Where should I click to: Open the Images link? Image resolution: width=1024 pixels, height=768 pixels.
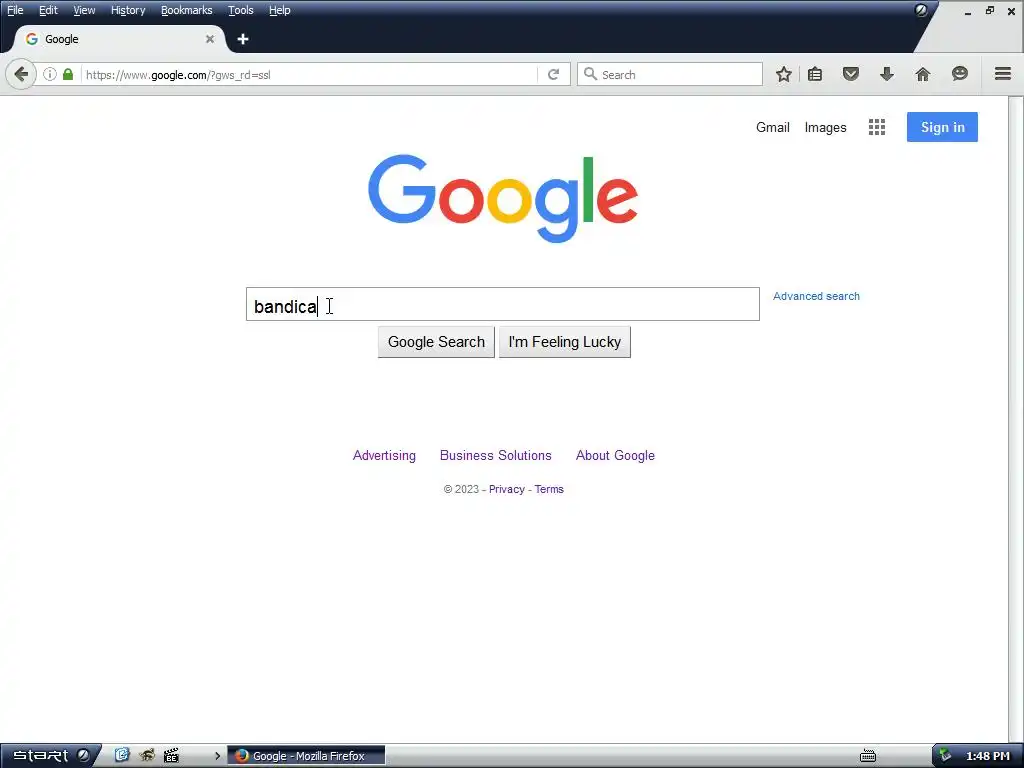point(825,127)
